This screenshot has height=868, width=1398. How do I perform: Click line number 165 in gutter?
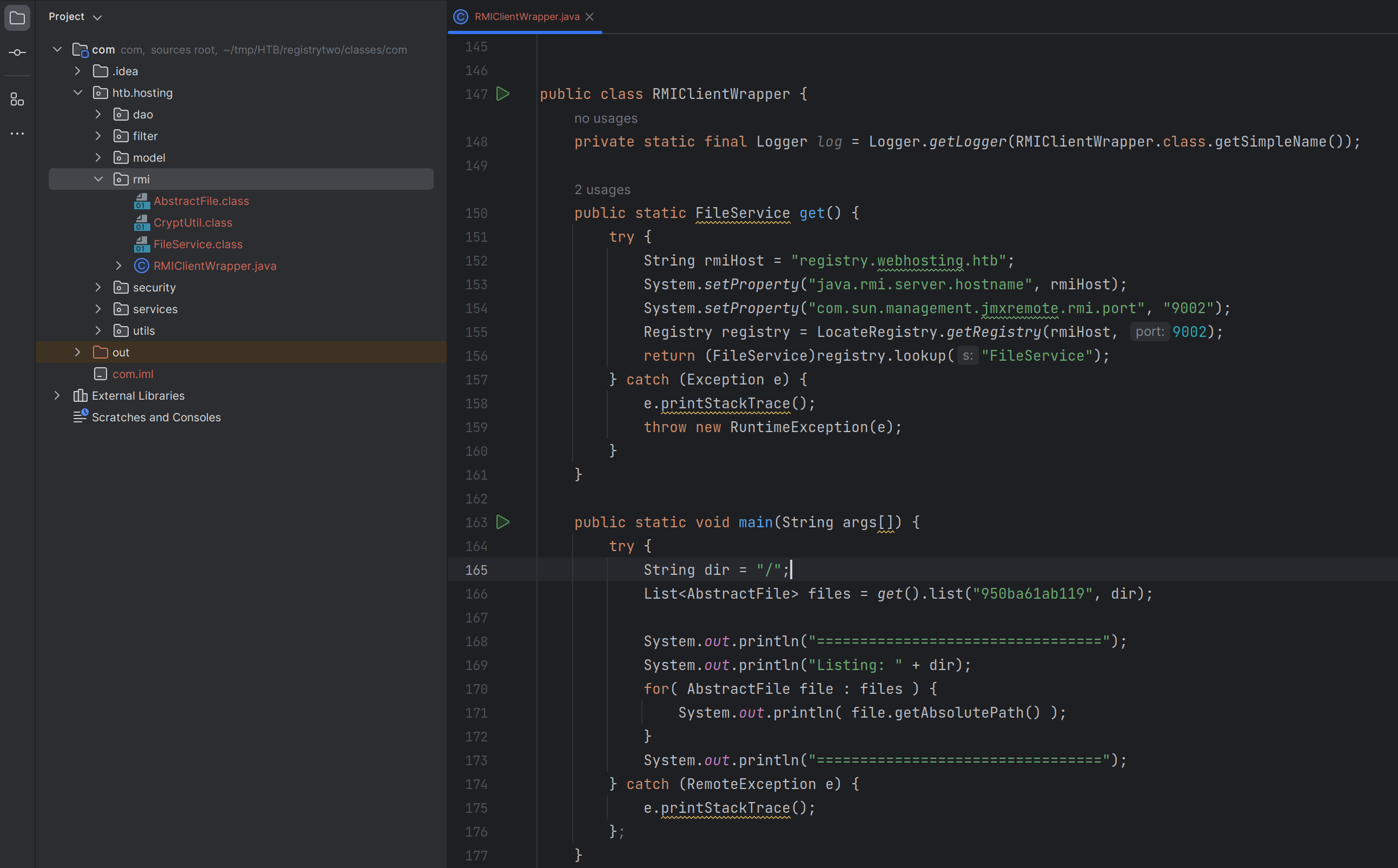click(x=476, y=570)
